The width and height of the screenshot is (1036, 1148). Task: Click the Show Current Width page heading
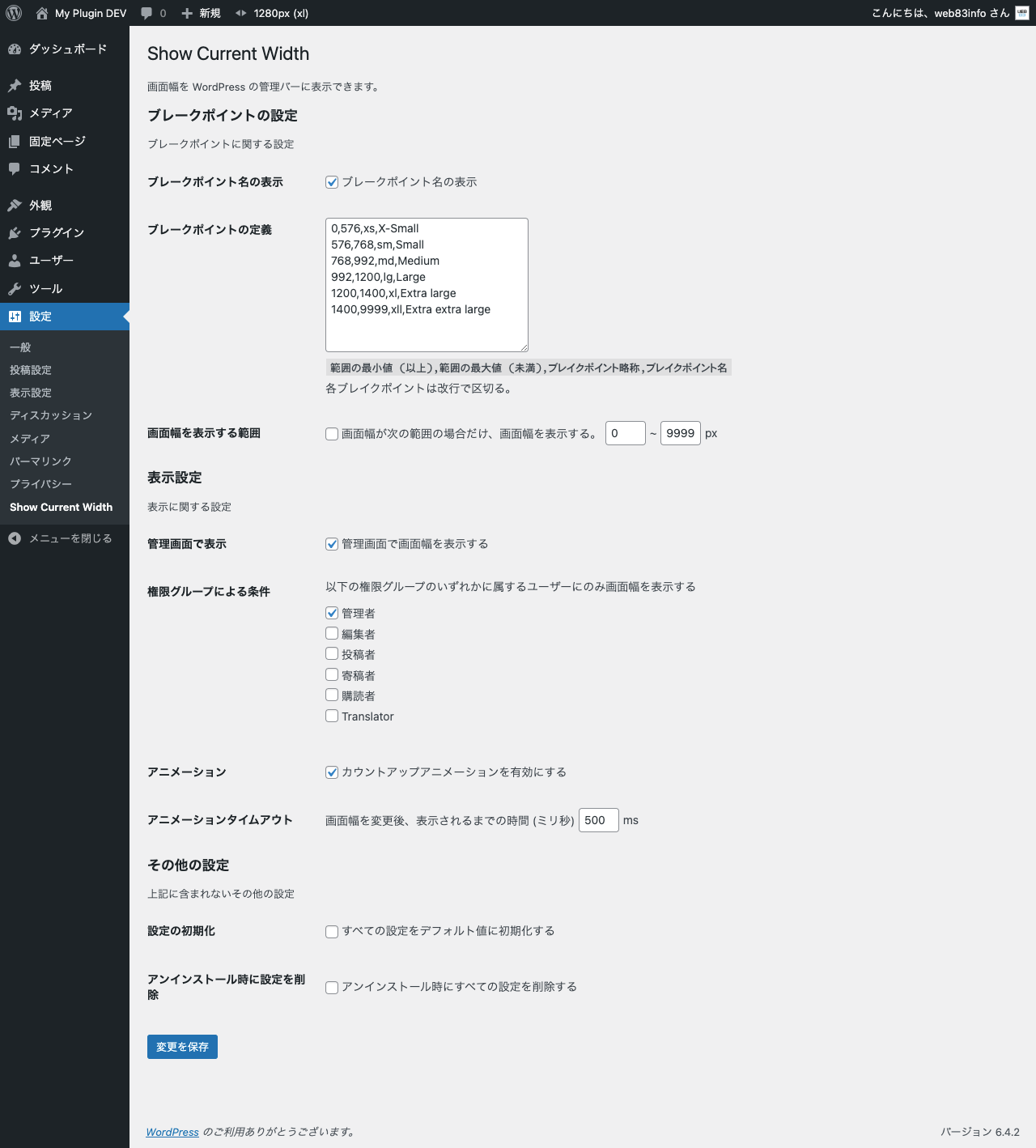tap(228, 53)
